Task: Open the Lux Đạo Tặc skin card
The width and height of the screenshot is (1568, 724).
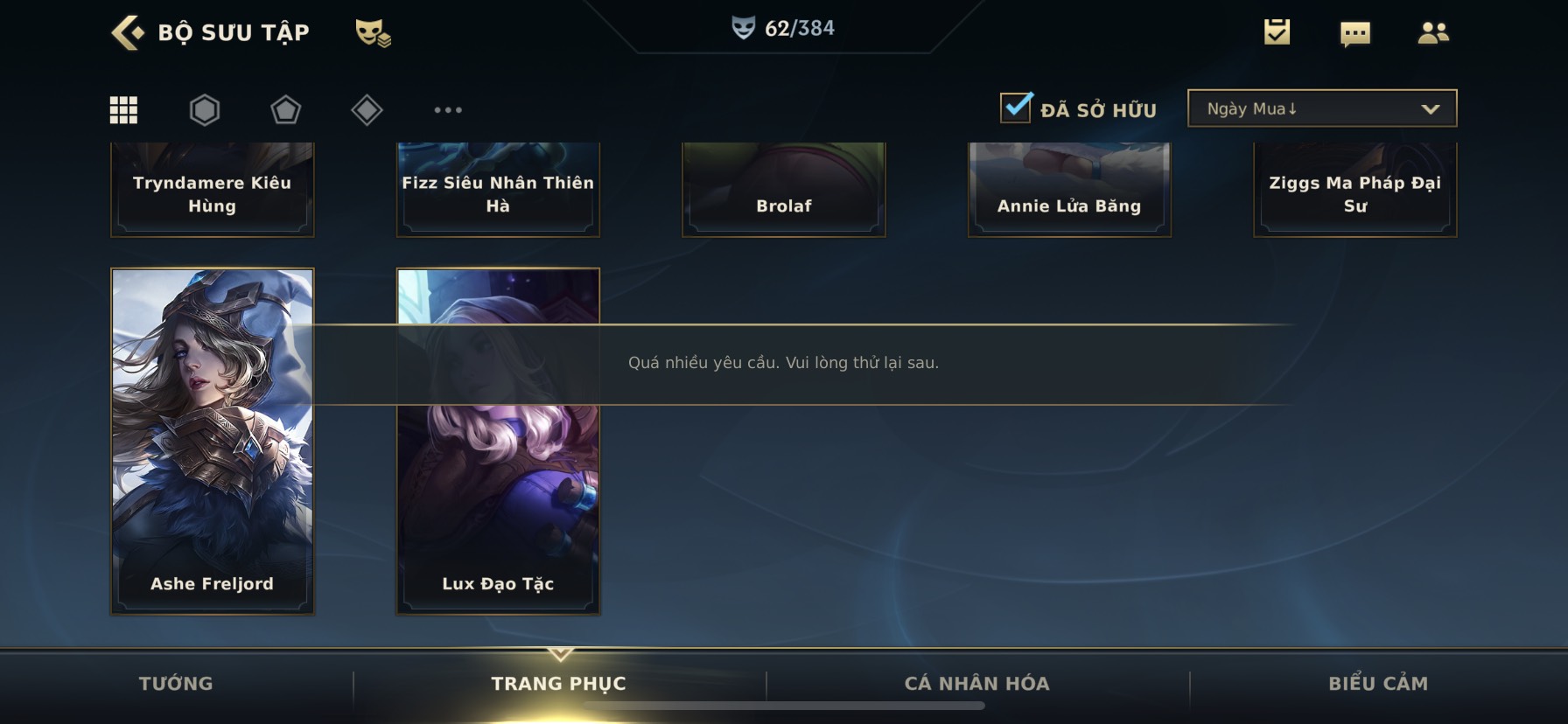Action: click(x=498, y=442)
